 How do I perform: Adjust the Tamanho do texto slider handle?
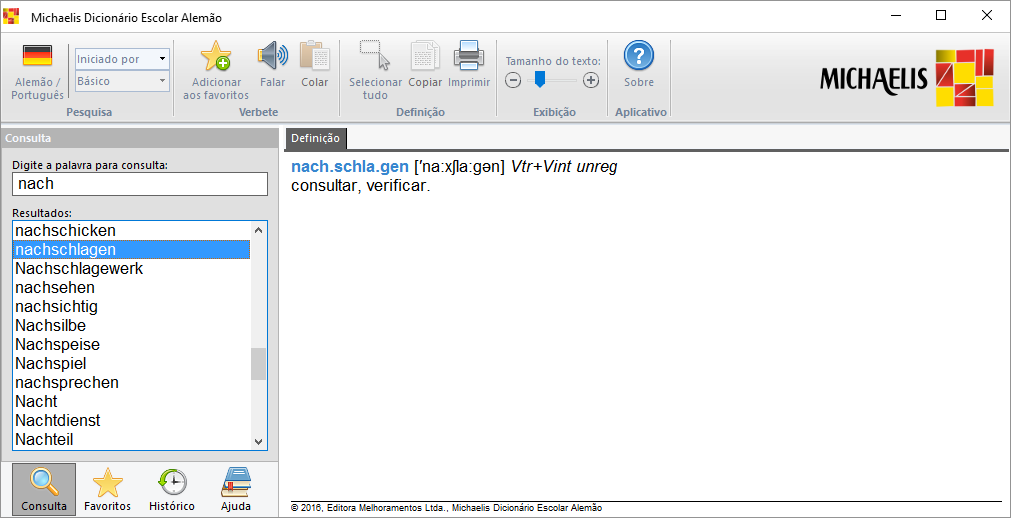[540, 80]
